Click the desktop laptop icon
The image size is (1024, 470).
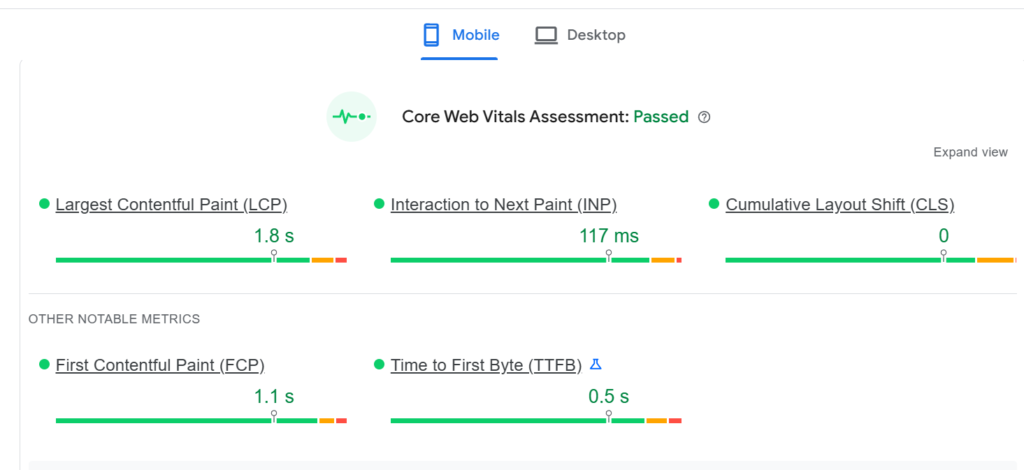pyautogui.click(x=546, y=35)
